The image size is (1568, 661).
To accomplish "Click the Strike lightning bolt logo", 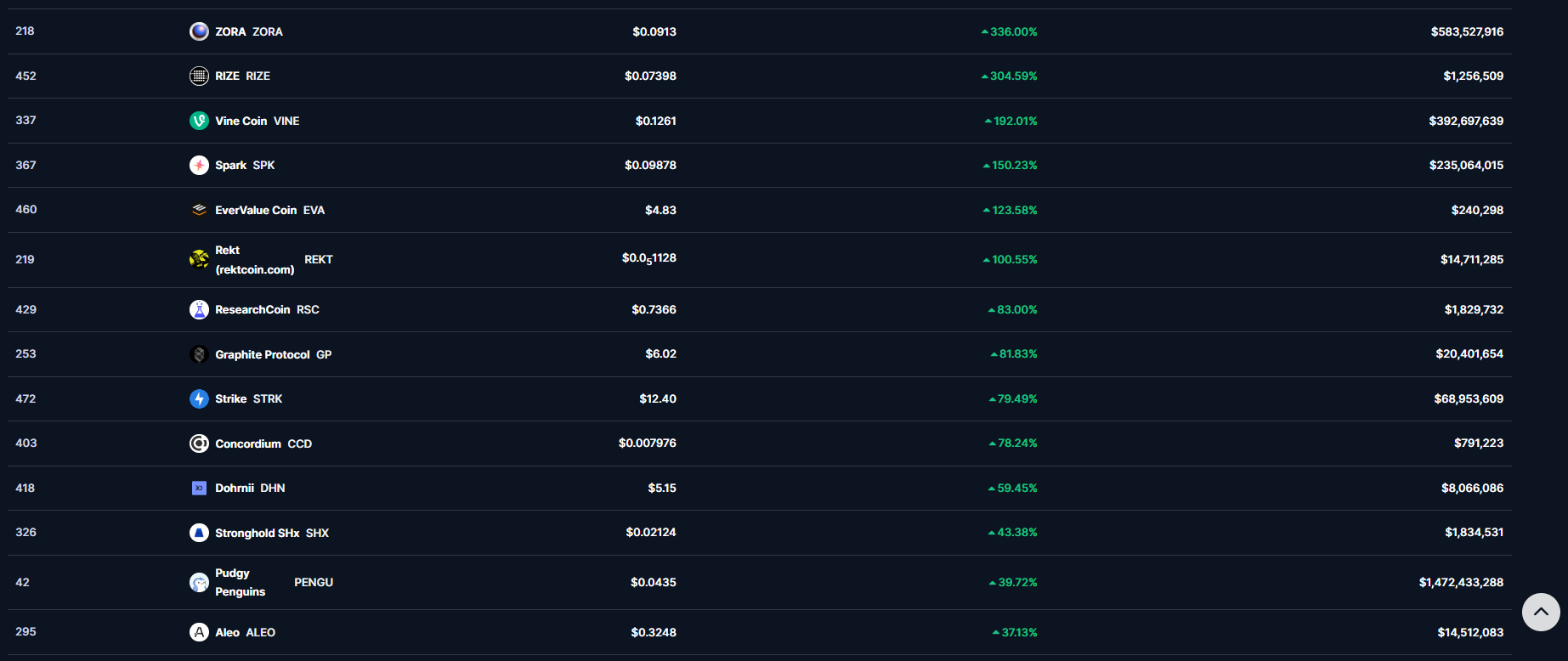I will (x=199, y=398).
